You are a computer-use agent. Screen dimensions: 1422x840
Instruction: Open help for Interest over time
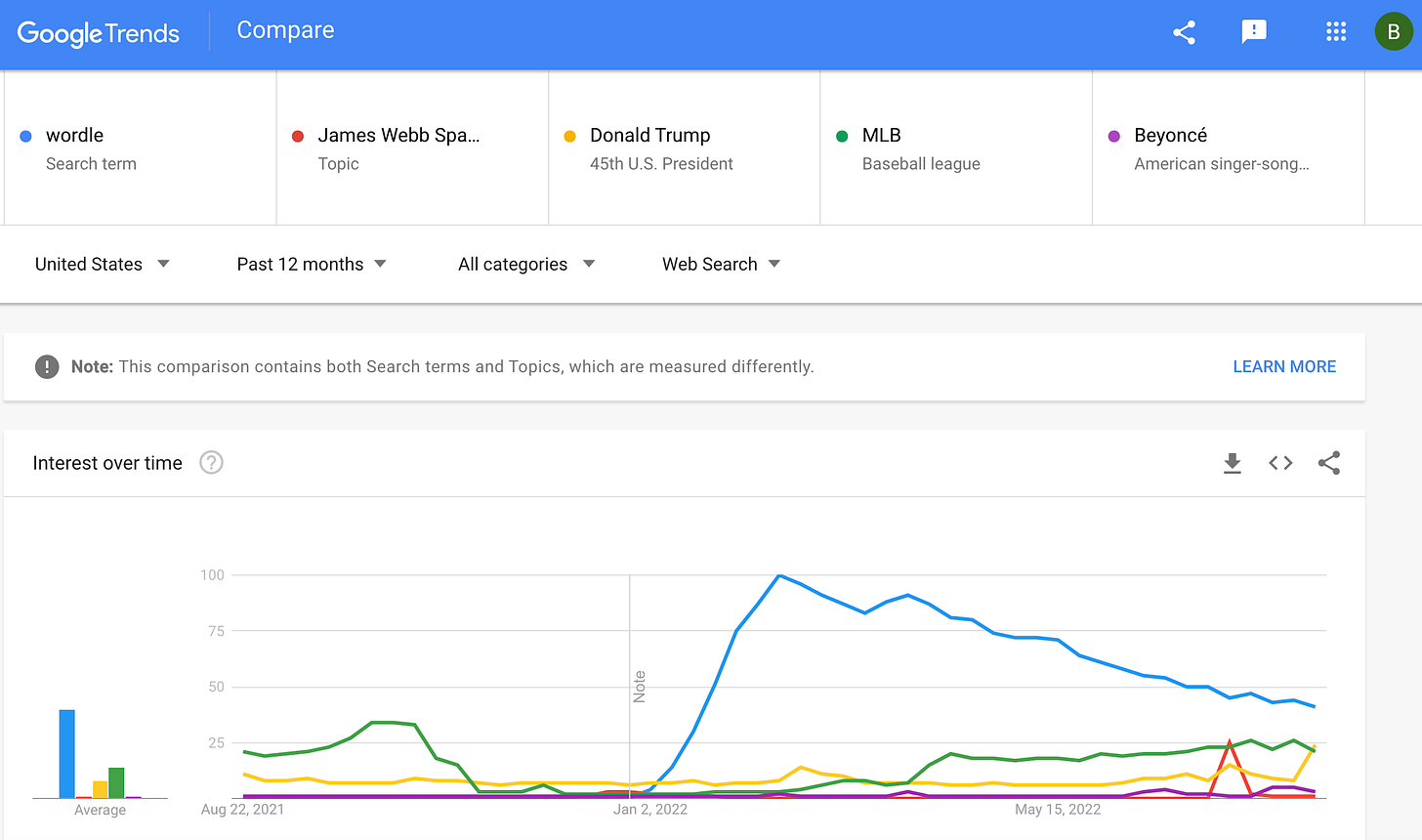(x=211, y=463)
